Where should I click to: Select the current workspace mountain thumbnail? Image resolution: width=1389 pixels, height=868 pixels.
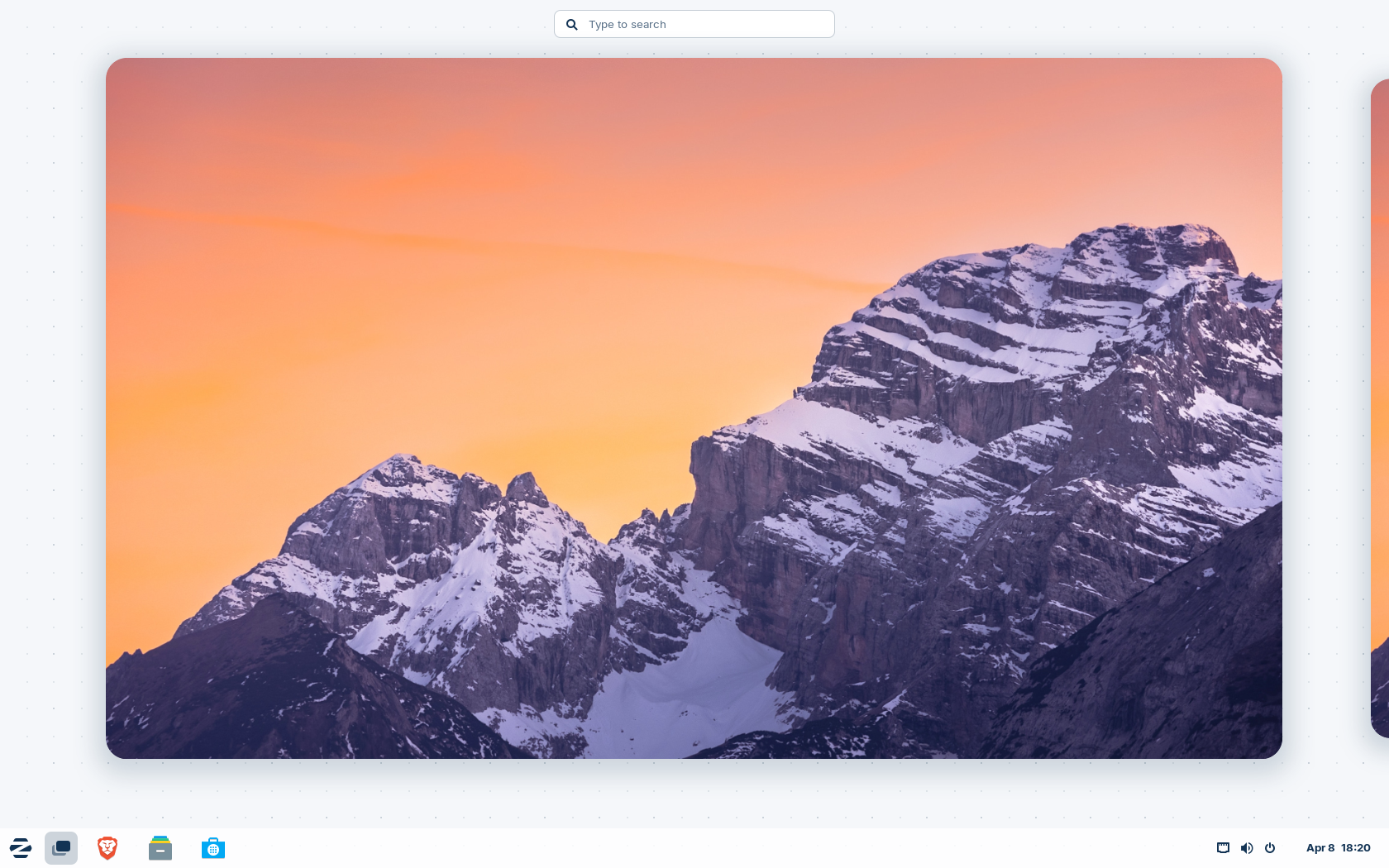tap(694, 408)
